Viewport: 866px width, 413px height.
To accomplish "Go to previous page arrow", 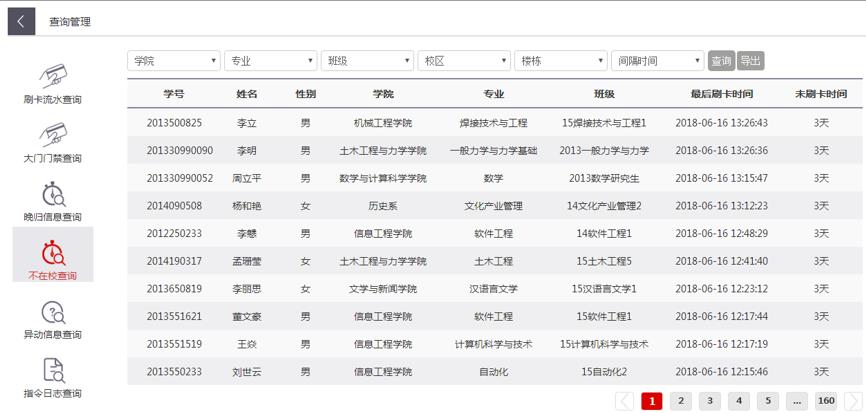I will [624, 401].
